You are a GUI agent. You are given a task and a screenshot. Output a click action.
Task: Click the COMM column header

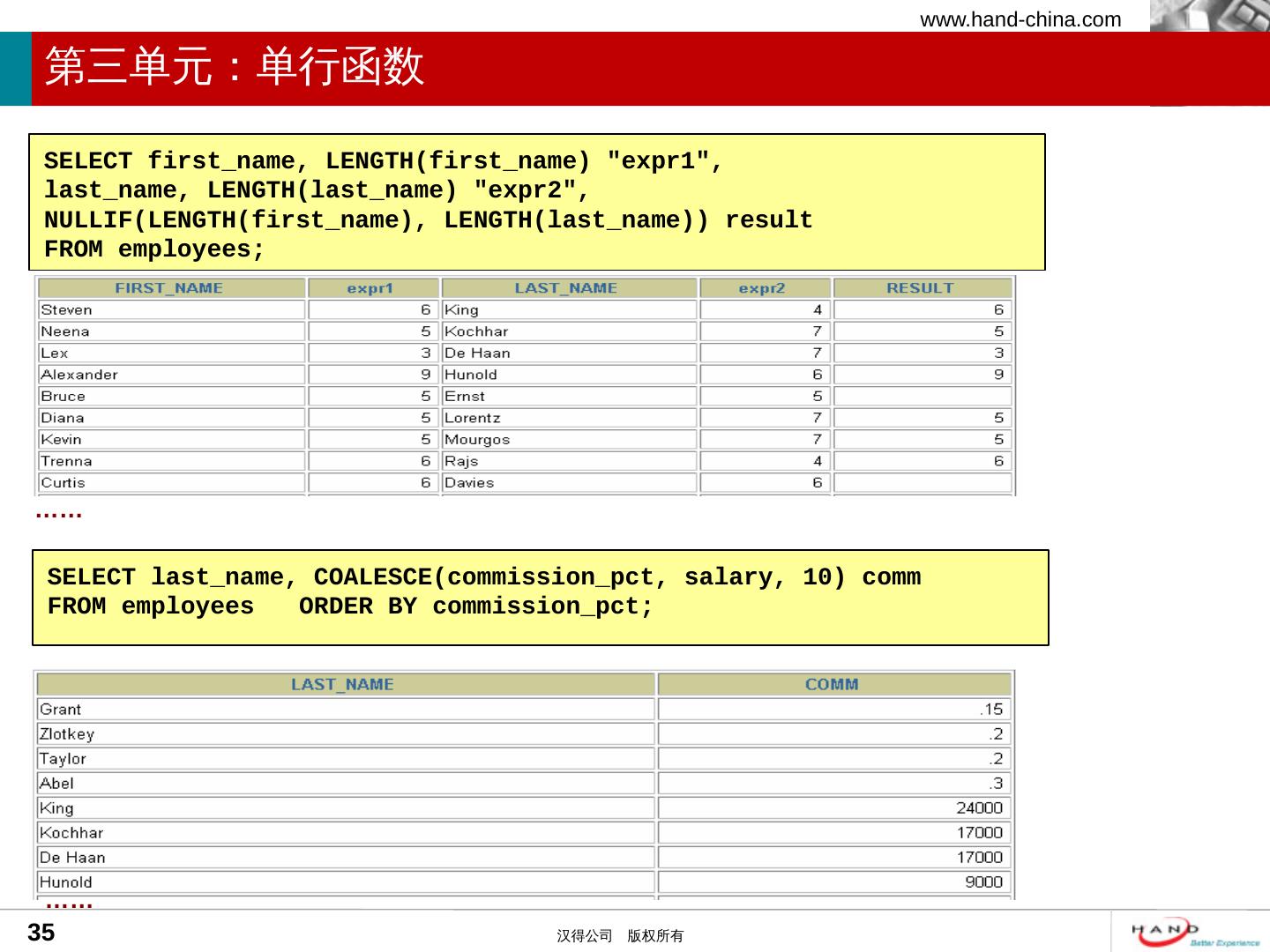pyautogui.click(x=832, y=684)
